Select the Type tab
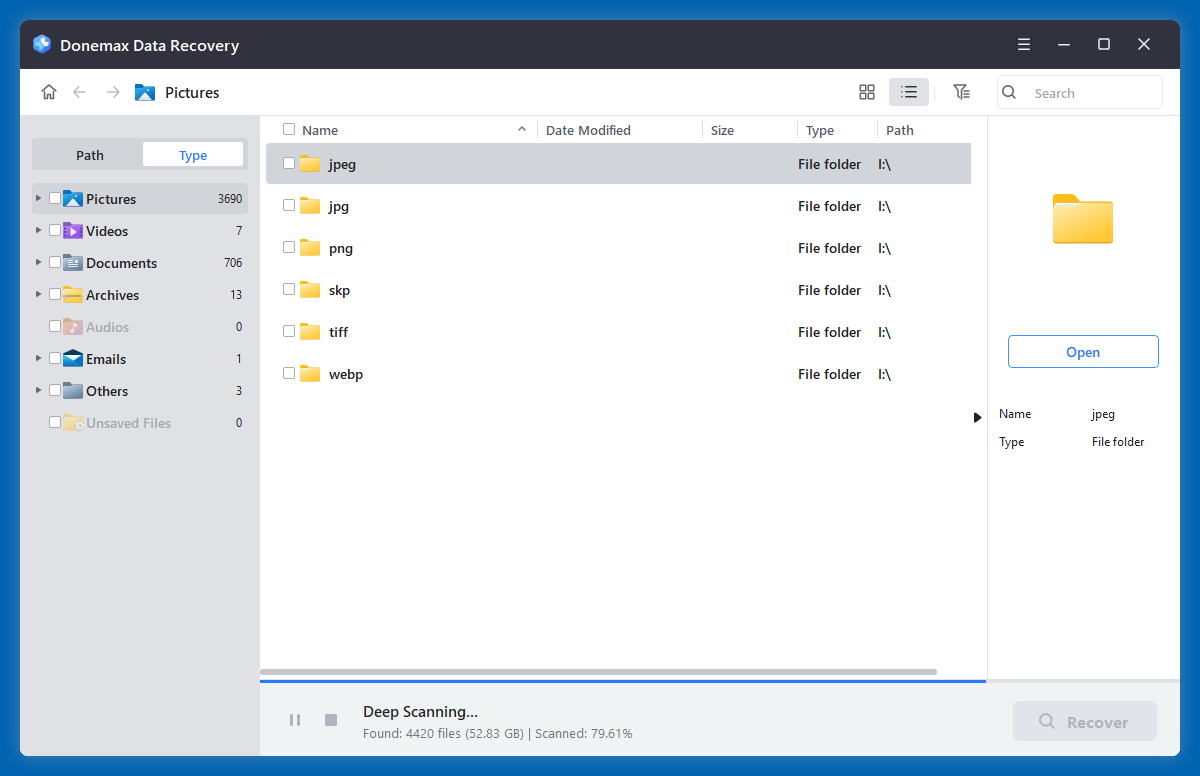The image size is (1200, 776). tap(192, 154)
